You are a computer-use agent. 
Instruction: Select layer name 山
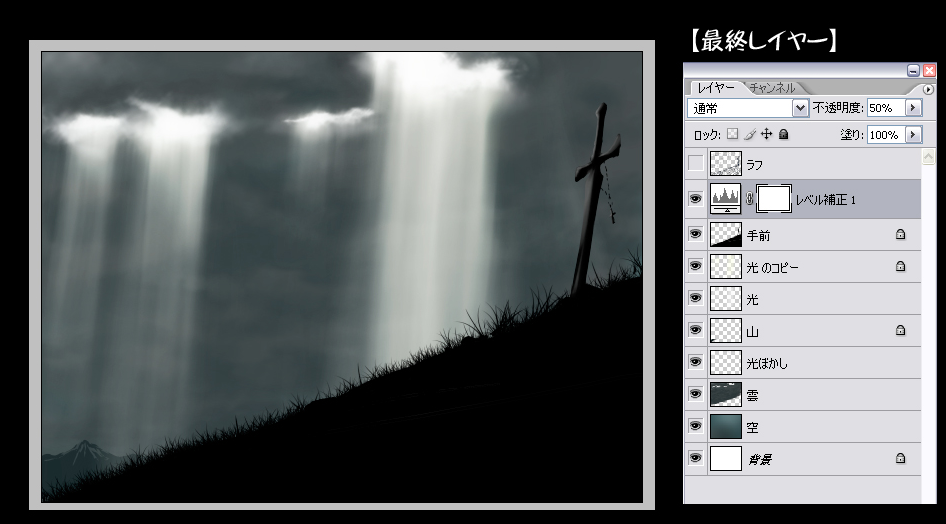(752, 331)
